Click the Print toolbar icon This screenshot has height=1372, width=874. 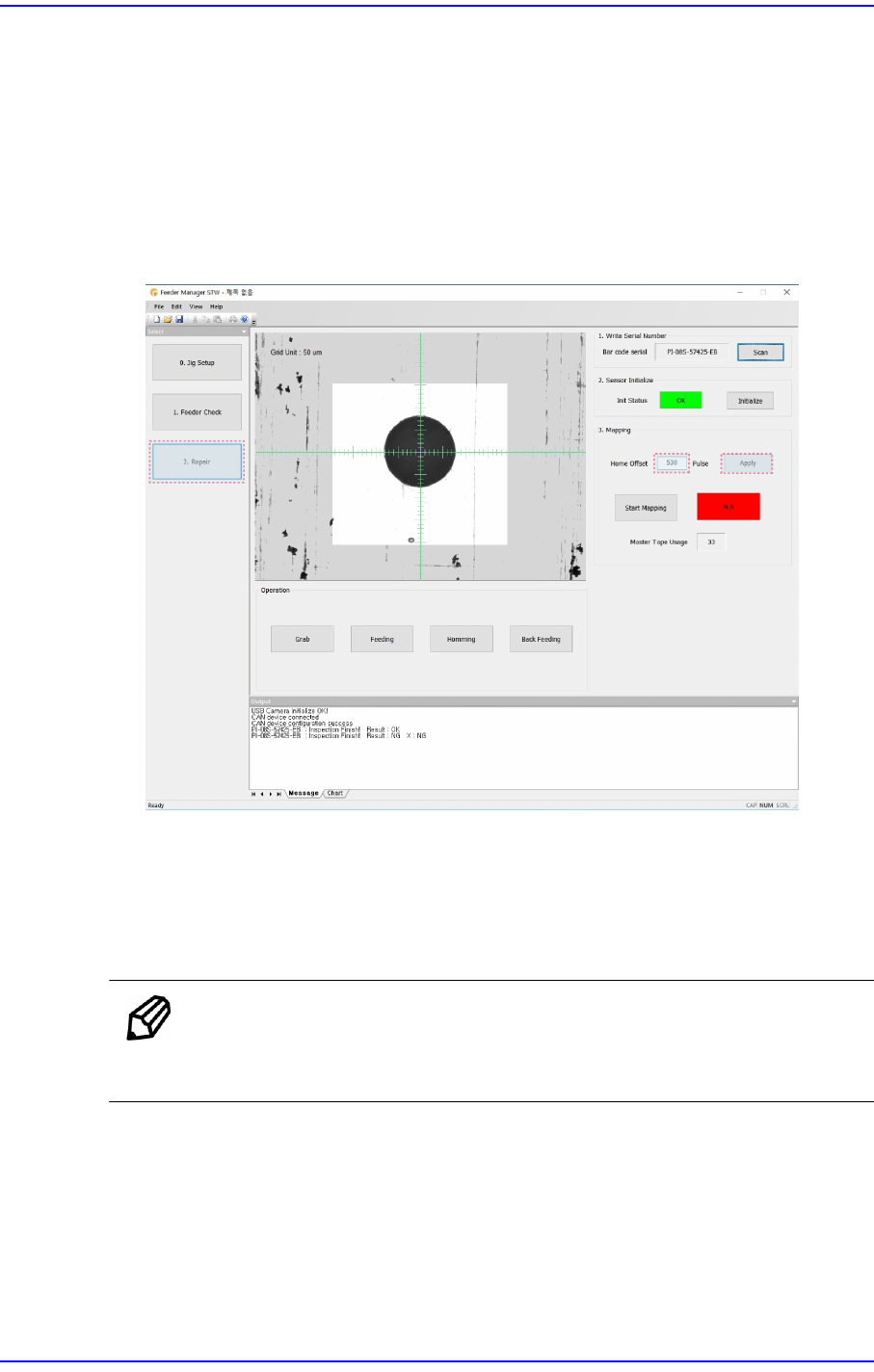pyautogui.click(x=232, y=319)
